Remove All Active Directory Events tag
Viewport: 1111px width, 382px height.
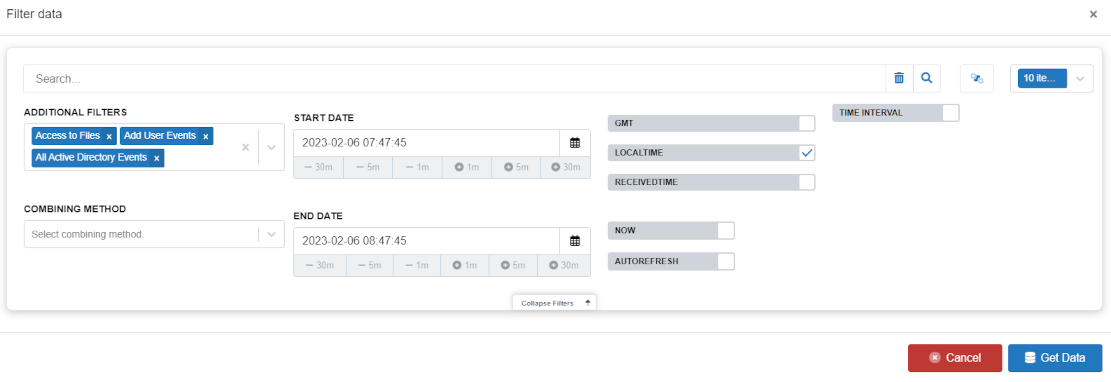pyautogui.click(x=157, y=158)
